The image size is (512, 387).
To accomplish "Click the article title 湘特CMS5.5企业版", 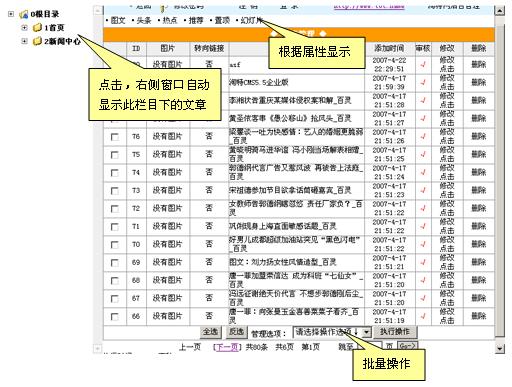I will (259, 82).
